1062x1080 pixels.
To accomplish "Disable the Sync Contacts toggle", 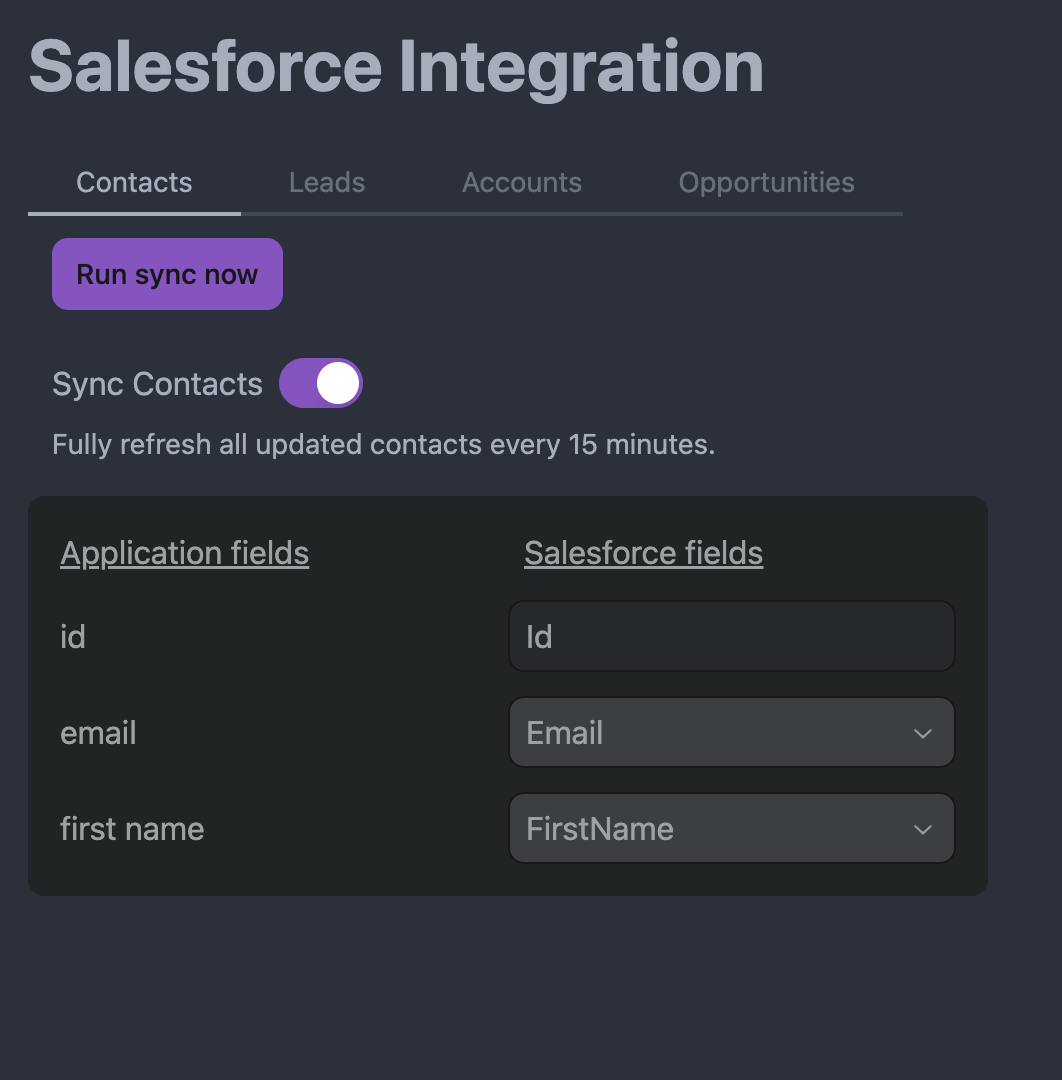I will tap(321, 383).
